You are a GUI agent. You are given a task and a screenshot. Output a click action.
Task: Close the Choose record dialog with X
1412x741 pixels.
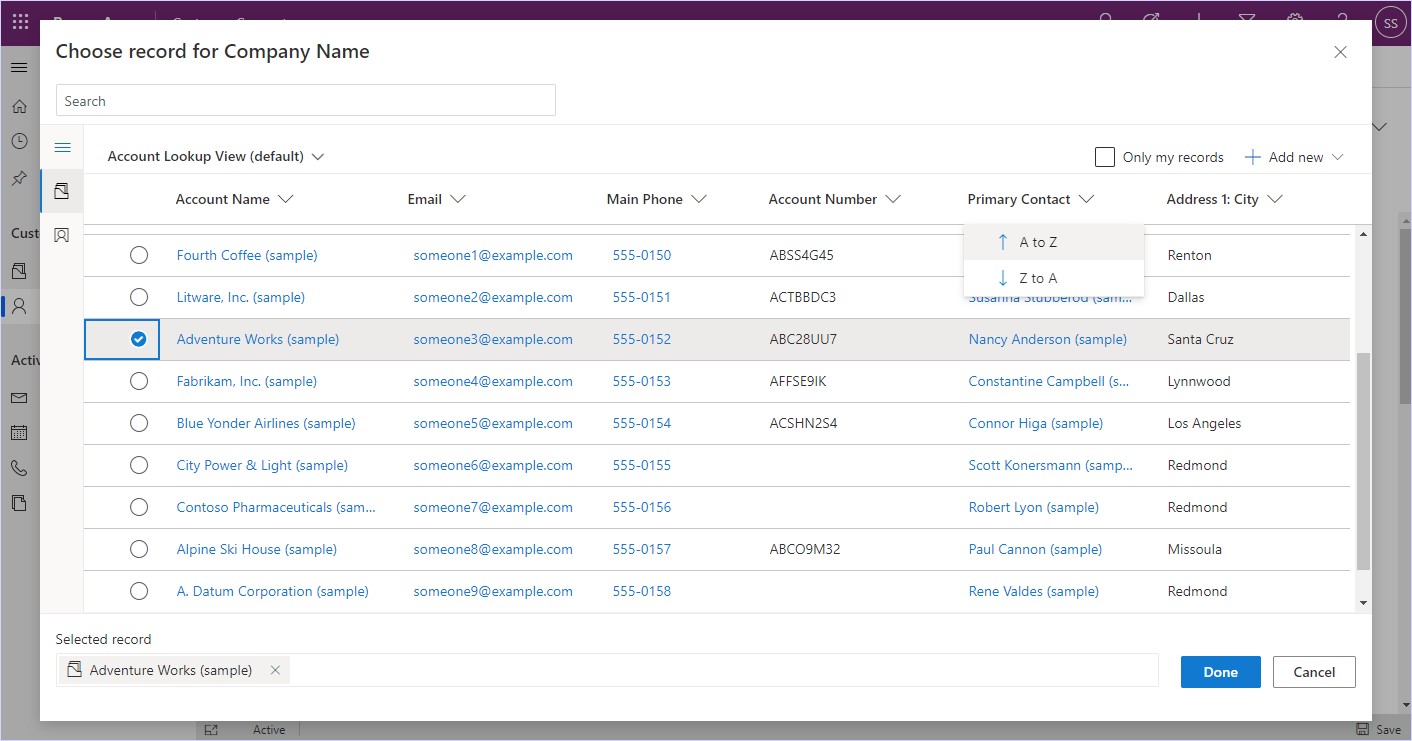pos(1340,52)
